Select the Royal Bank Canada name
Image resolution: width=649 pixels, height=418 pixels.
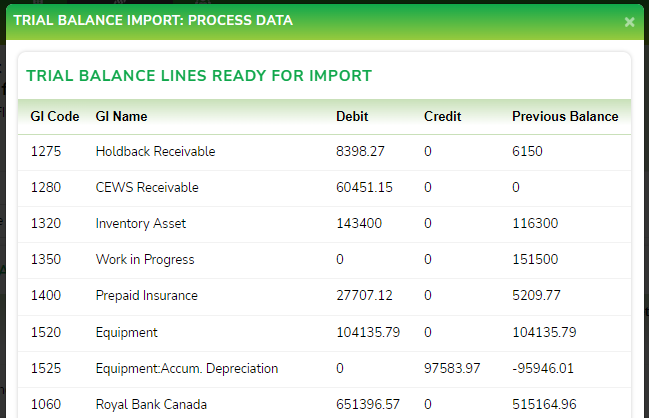(x=151, y=404)
